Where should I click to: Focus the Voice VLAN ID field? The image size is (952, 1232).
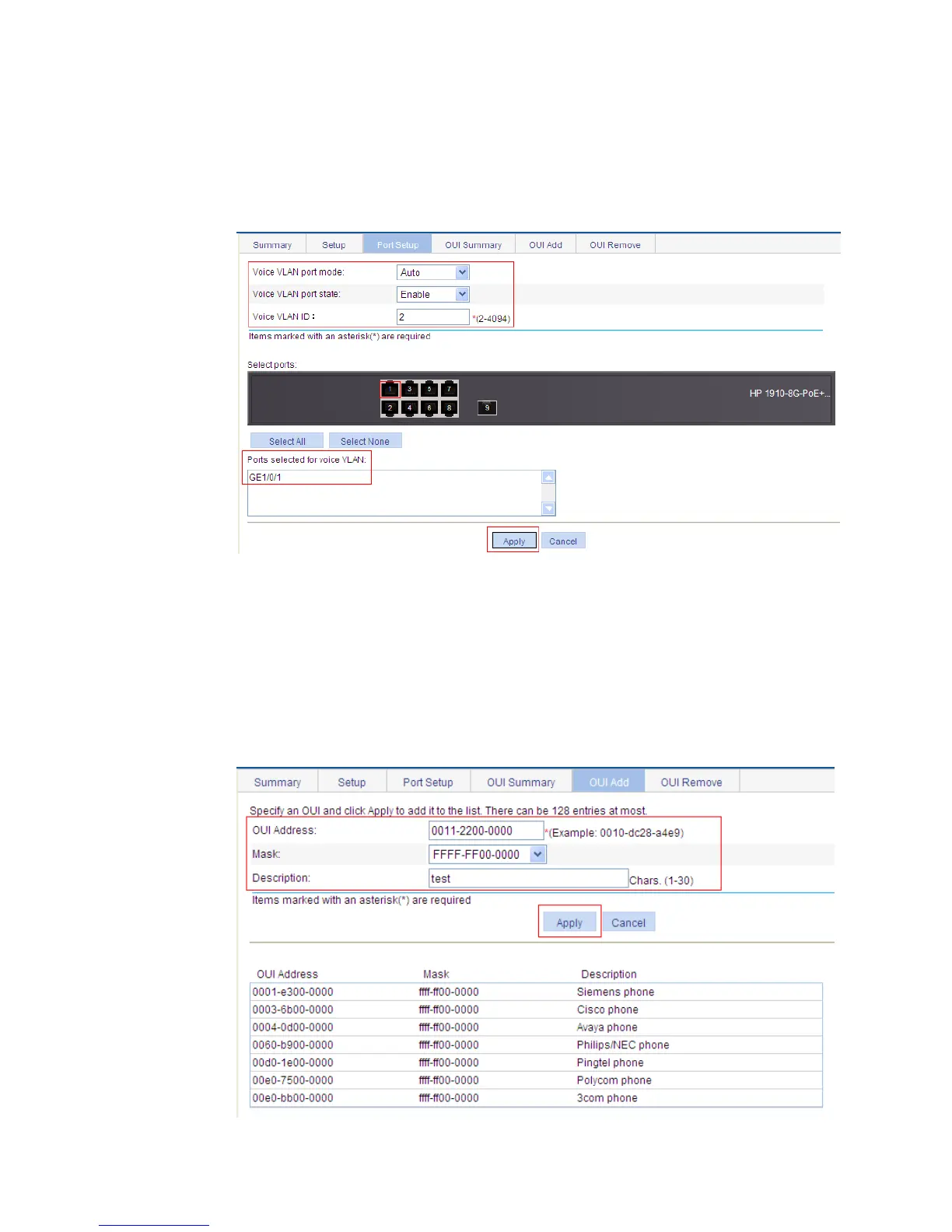pyautogui.click(x=433, y=317)
